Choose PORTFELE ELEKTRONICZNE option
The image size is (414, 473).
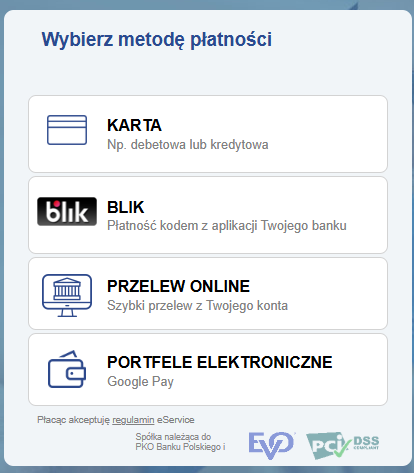click(208, 370)
